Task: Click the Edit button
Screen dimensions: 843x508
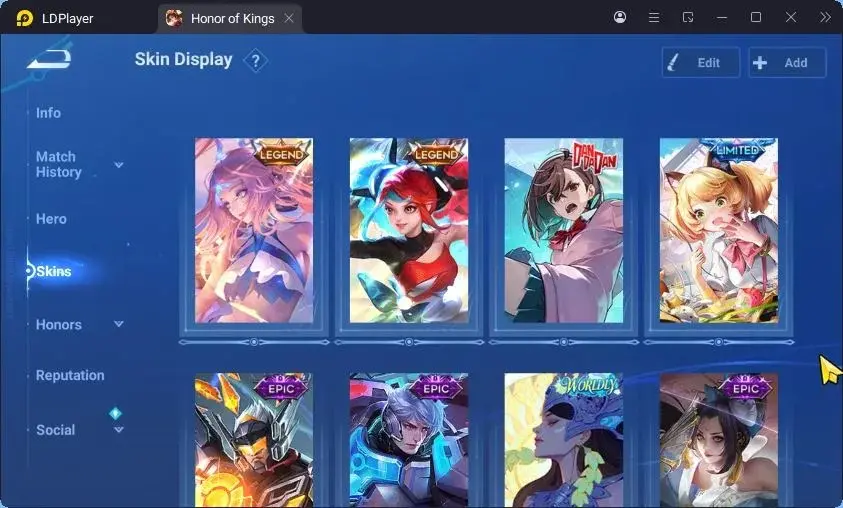Action: click(701, 63)
